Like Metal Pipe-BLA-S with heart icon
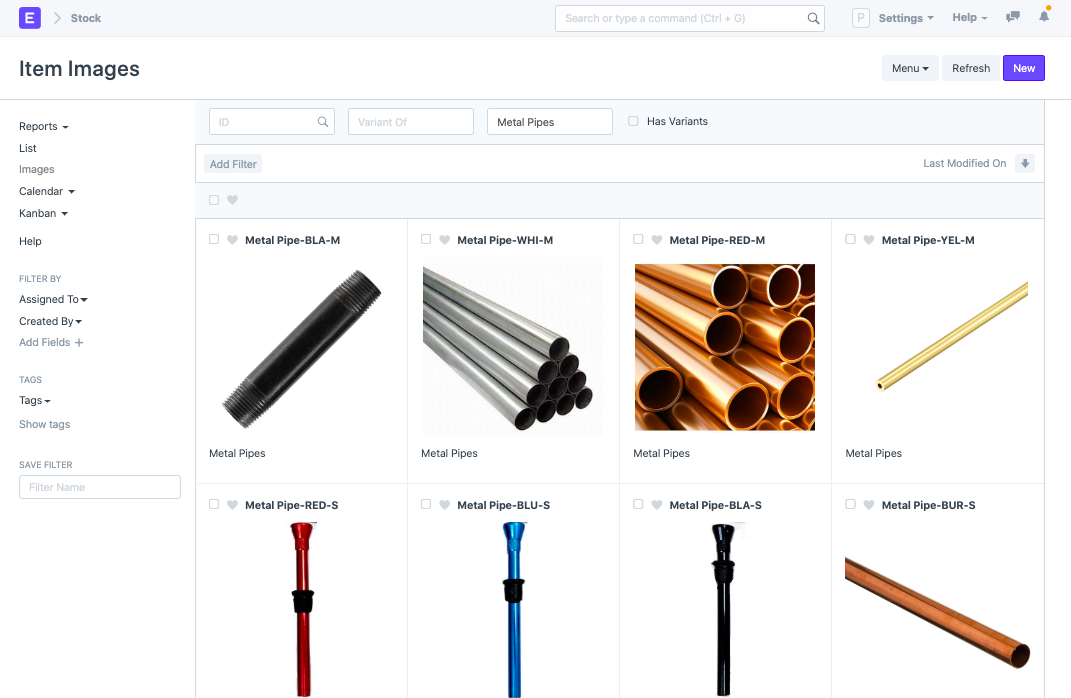1071x698 pixels. click(657, 505)
